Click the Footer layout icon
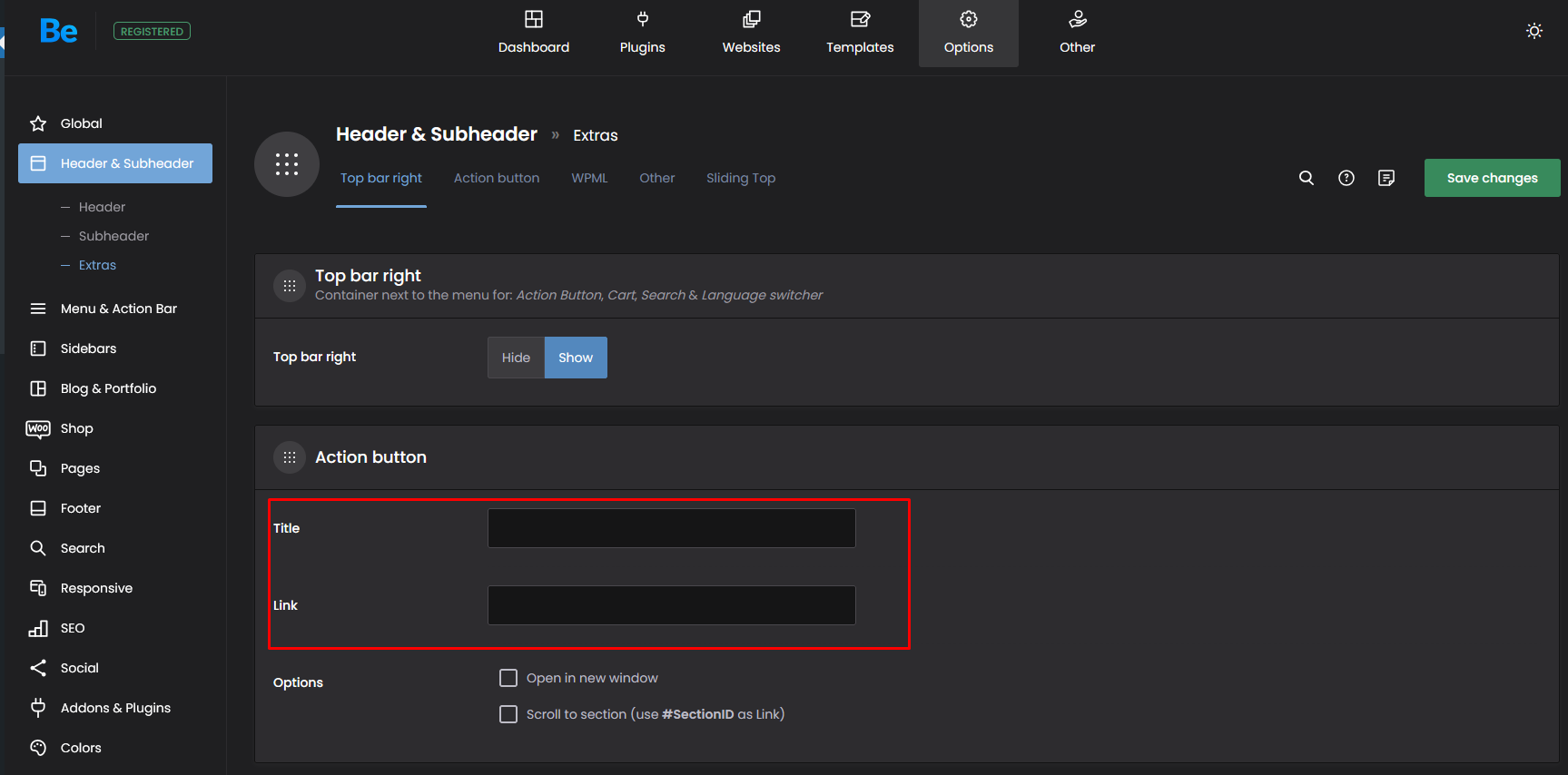 pos(38,508)
